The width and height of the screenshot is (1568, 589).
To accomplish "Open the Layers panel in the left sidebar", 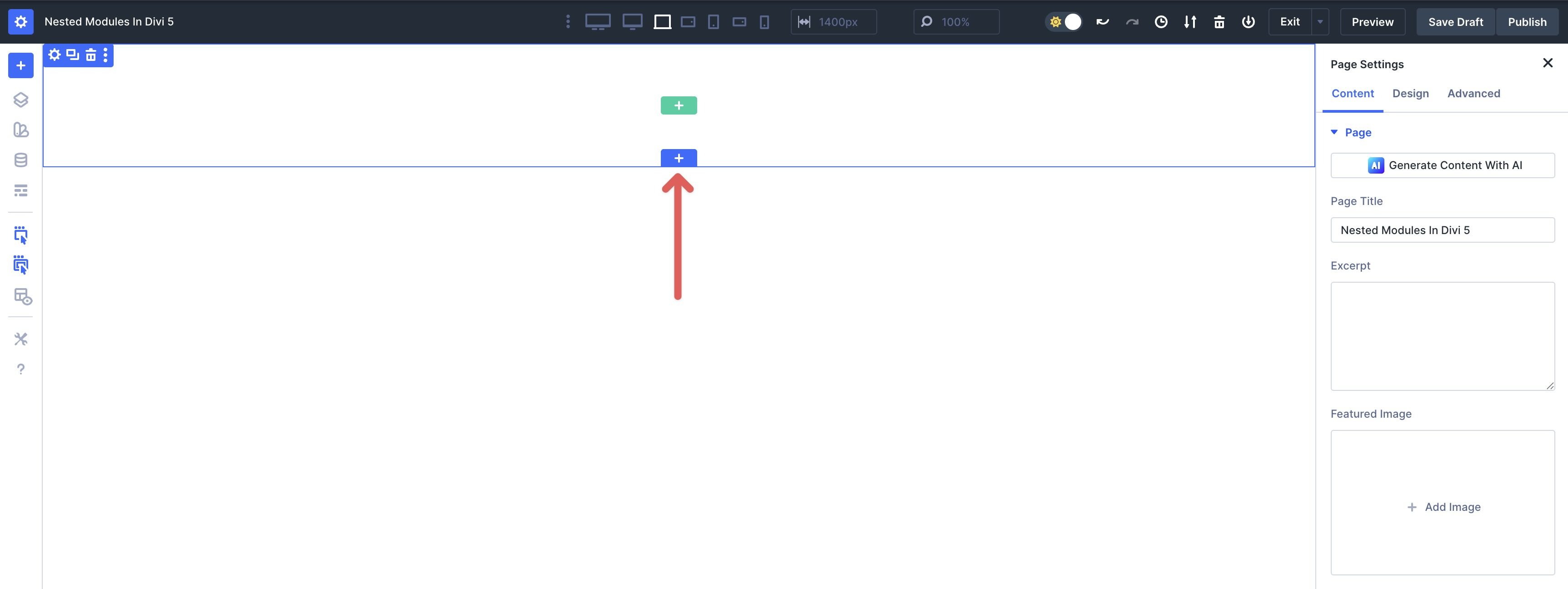I will pos(21,99).
